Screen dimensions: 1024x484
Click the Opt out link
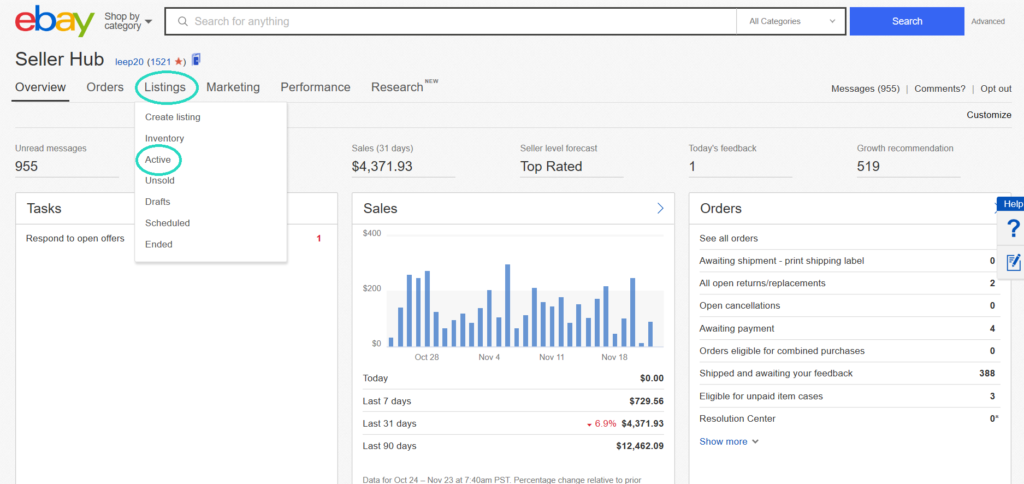tap(996, 88)
